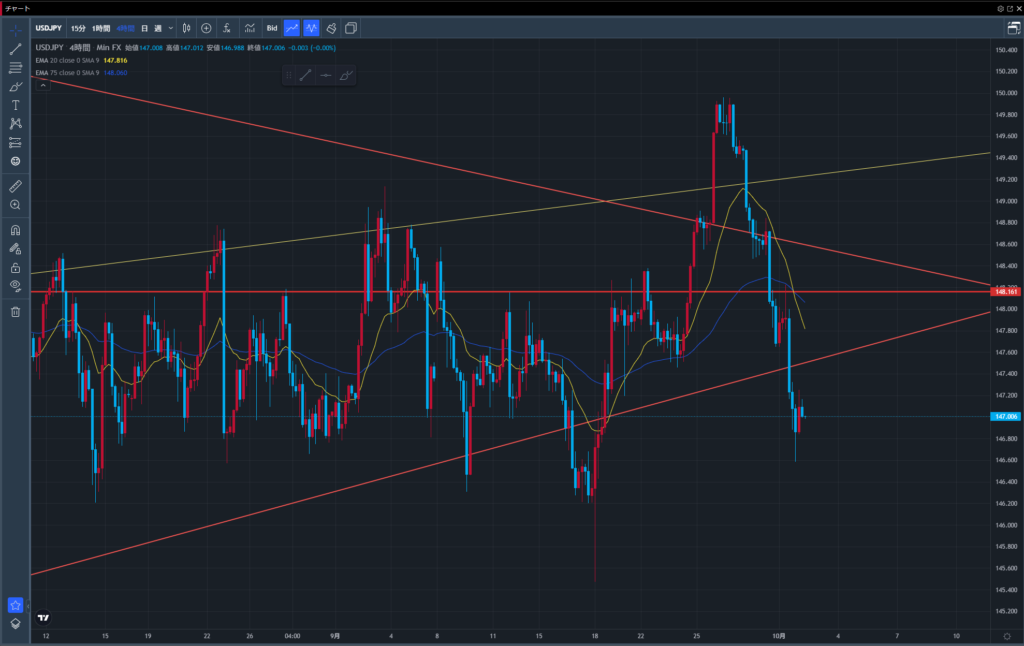Select the ruler measure tool
The image size is (1024, 646).
pyautogui.click(x=15, y=186)
